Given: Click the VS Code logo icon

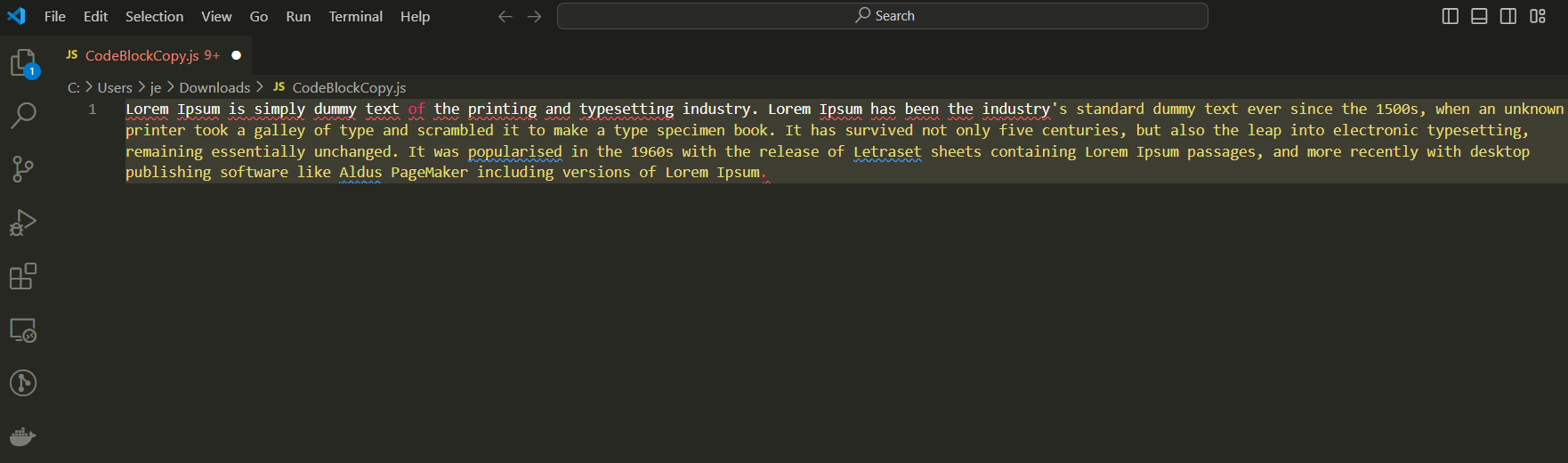Looking at the screenshot, I should [x=16, y=16].
